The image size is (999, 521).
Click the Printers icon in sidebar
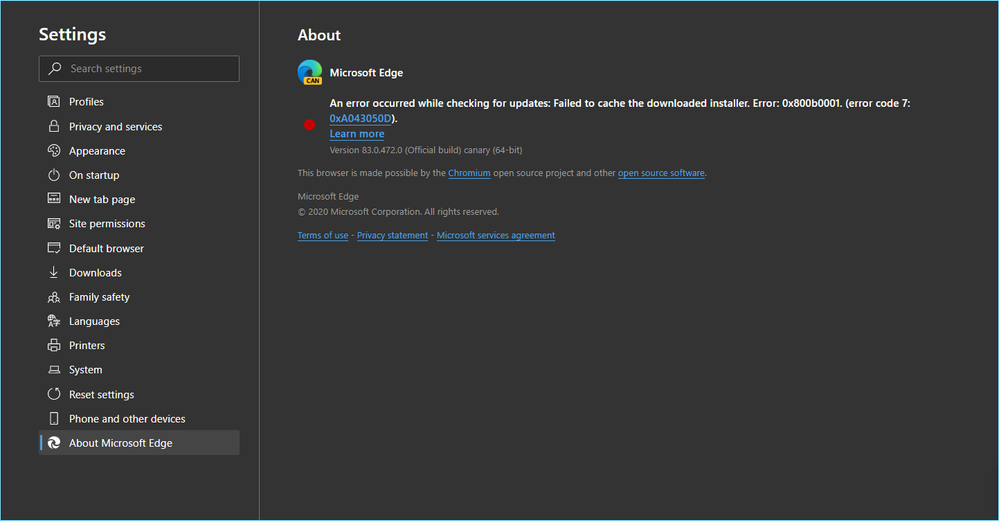click(x=54, y=346)
